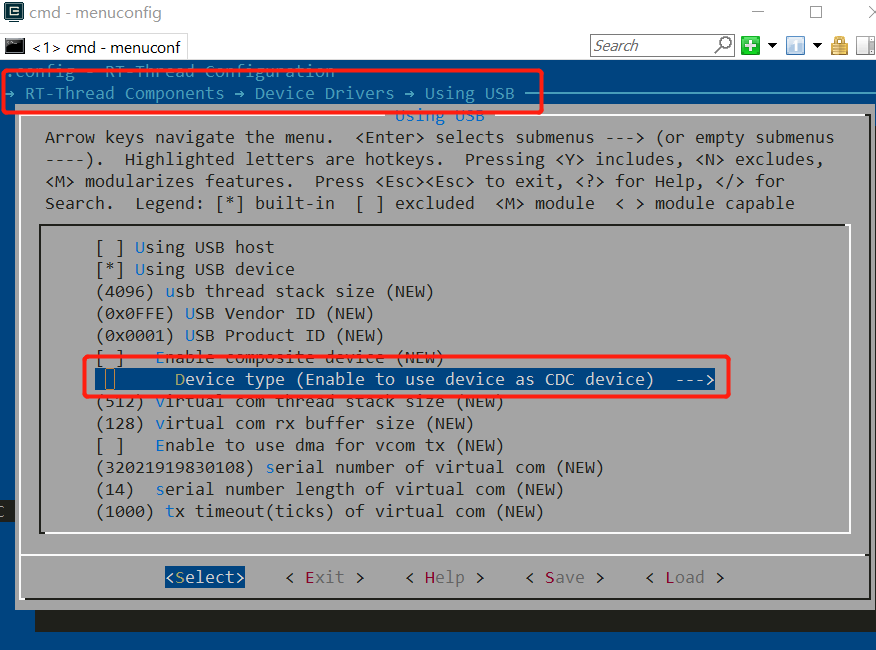
Task: Click the Exit button in menuconfig
Action: [x=324, y=577]
